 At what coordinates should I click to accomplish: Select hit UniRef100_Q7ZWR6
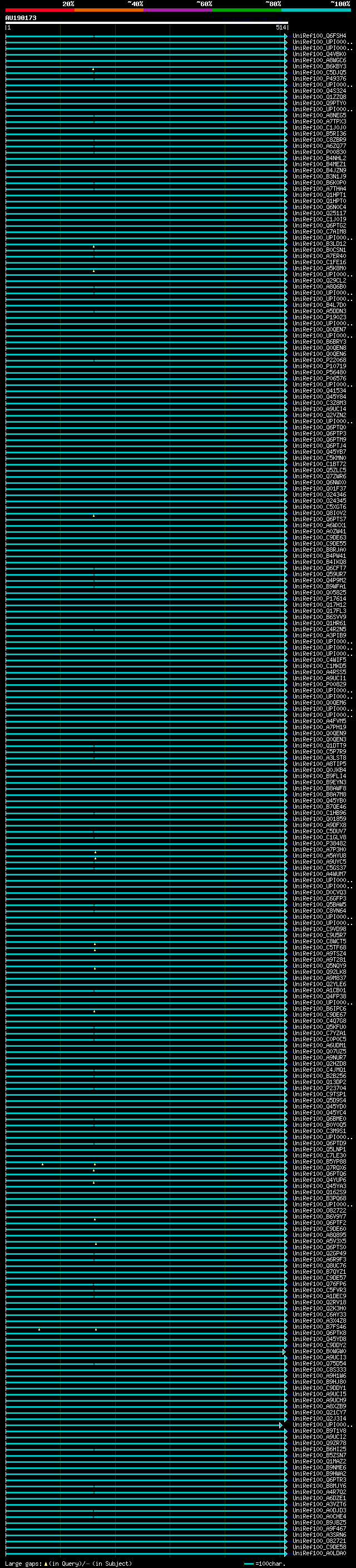click(319, 476)
